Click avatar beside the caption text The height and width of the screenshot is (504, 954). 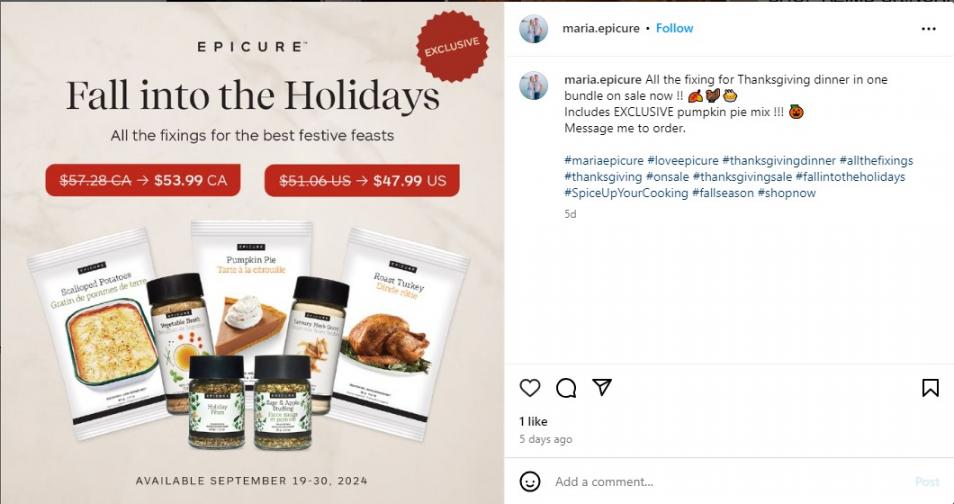534,85
